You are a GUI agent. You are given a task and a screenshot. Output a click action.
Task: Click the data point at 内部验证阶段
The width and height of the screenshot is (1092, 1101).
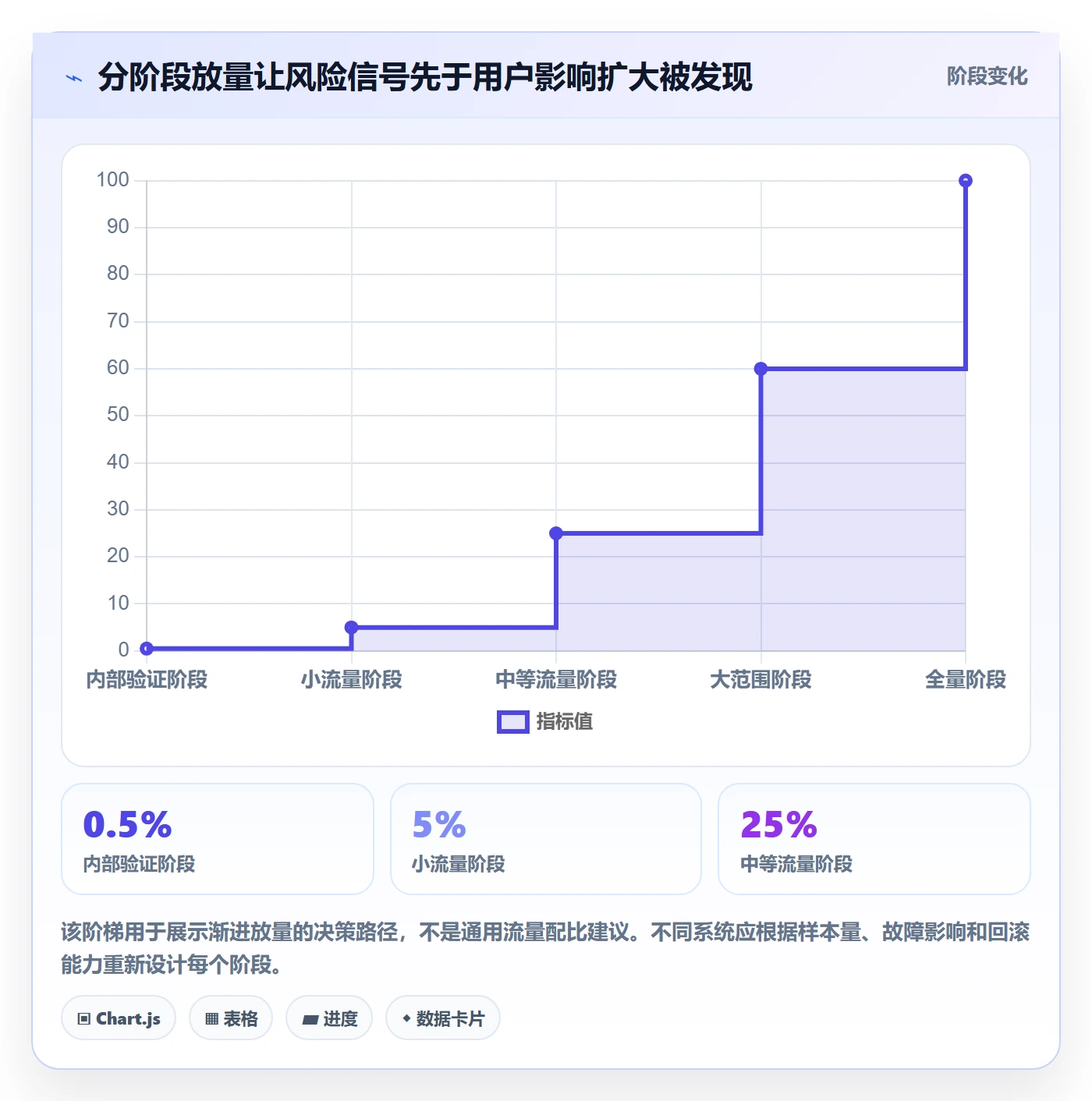point(147,649)
